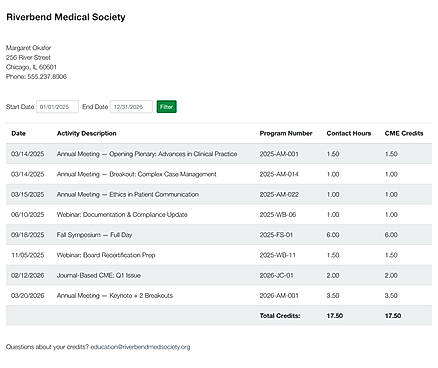This screenshot has height=368, width=438.
Task: Select the Fall Symposium — Full Day description
Action: click(x=94, y=235)
